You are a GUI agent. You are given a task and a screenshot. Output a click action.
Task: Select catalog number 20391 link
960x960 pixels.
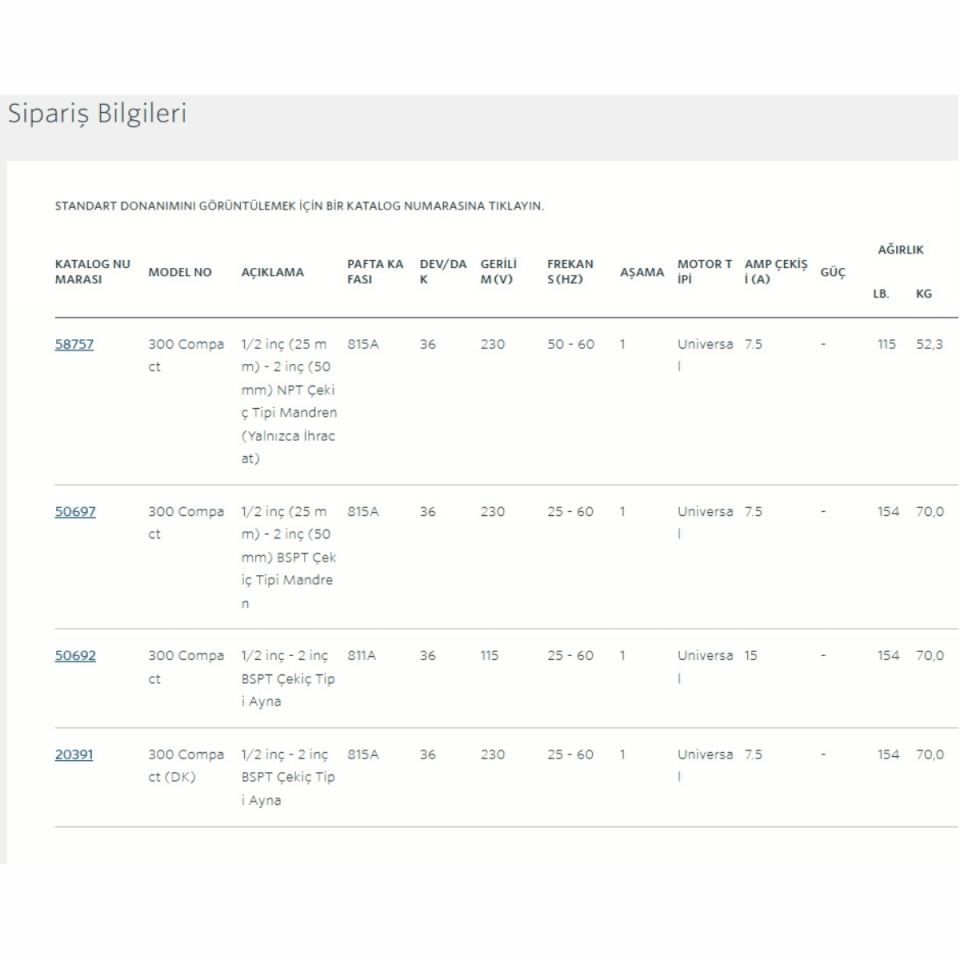(x=74, y=754)
